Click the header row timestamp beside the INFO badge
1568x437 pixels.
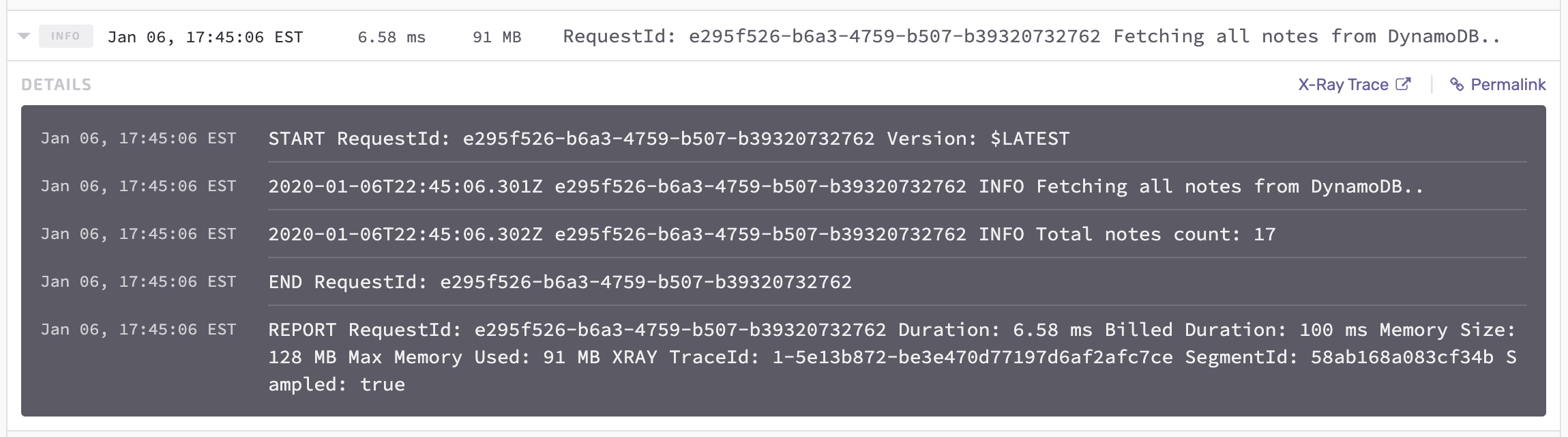click(205, 37)
